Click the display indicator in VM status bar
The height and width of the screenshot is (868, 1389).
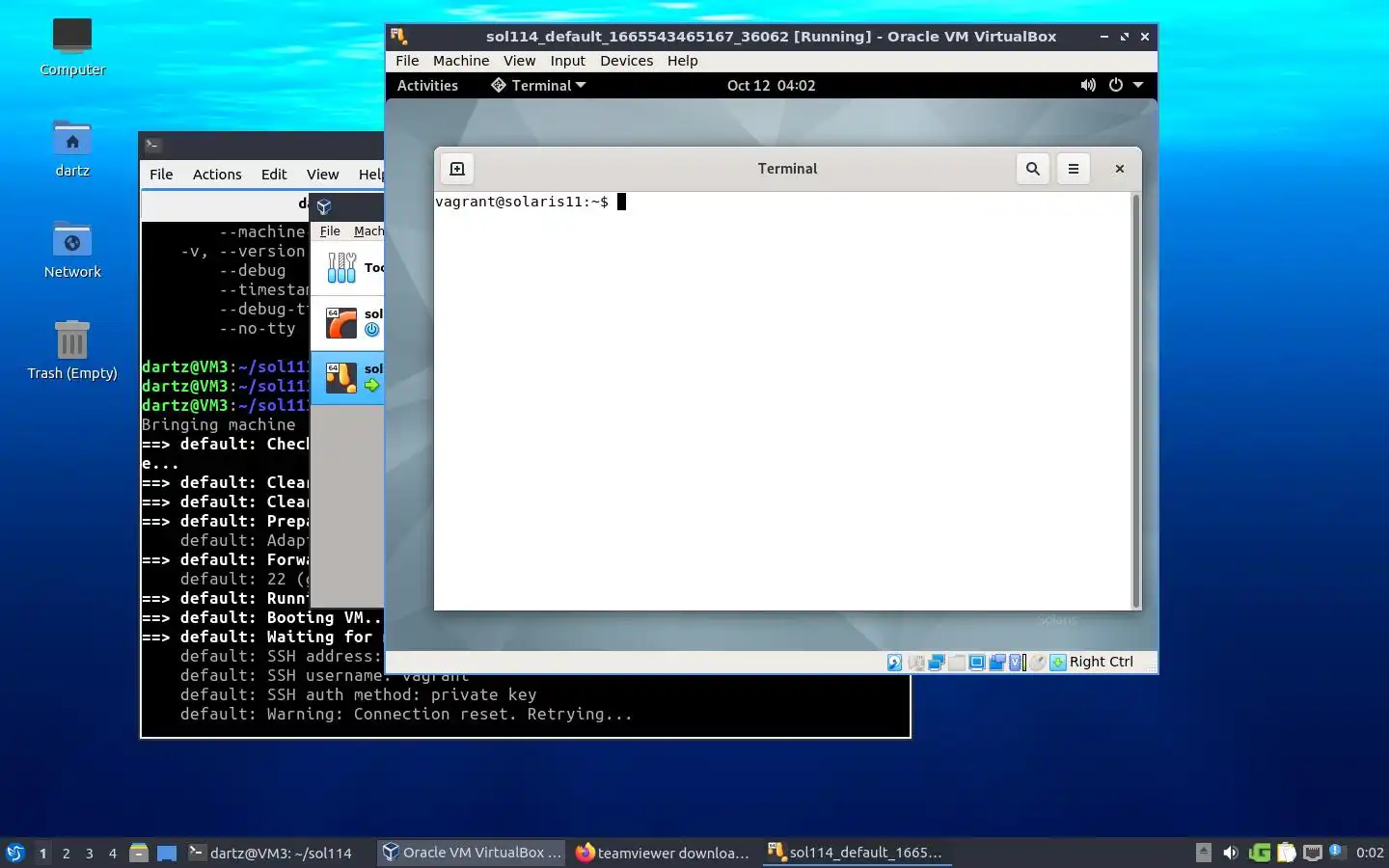pyautogui.click(x=977, y=663)
